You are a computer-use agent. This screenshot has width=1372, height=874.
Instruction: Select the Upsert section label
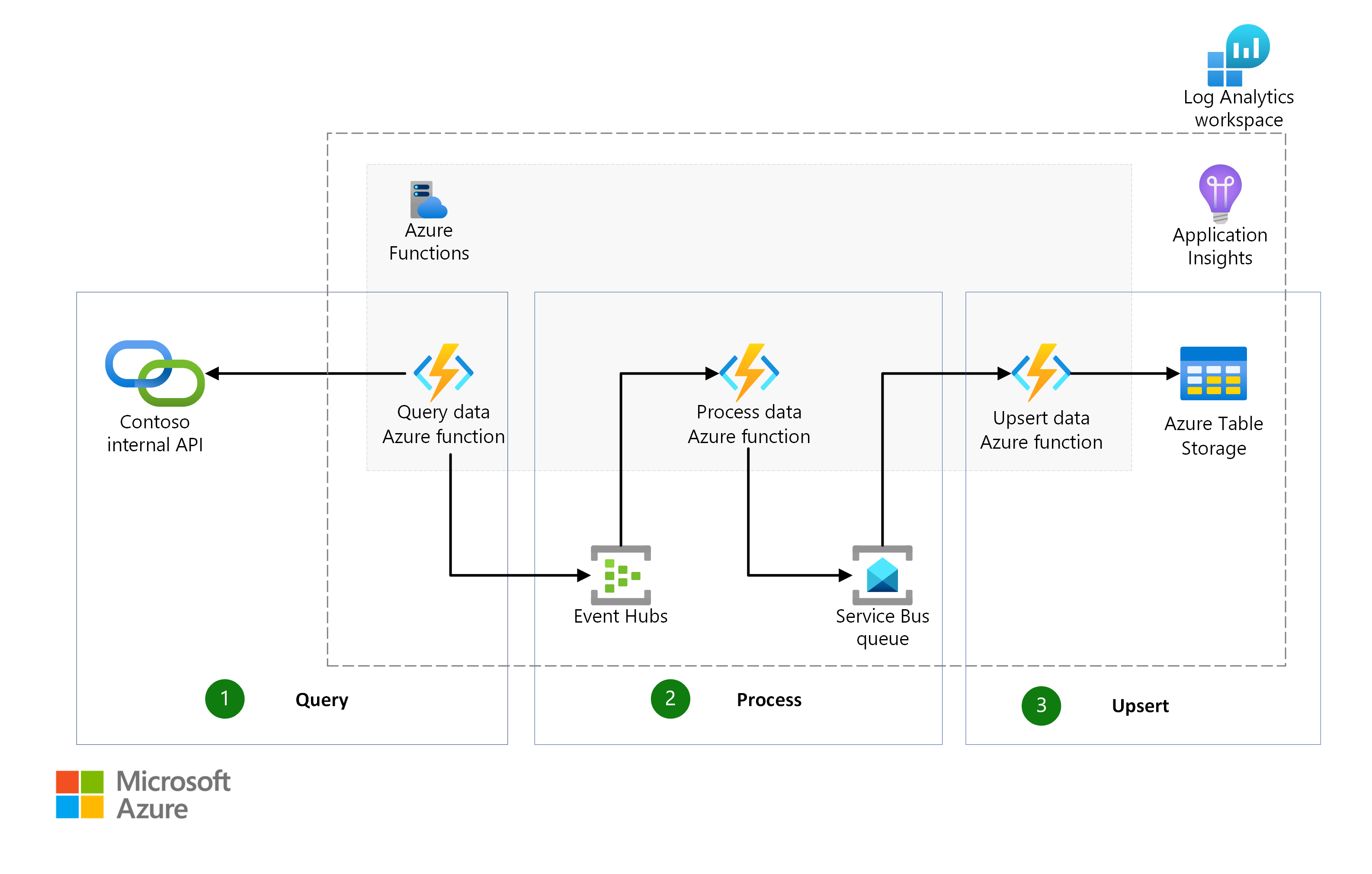coord(1140,706)
